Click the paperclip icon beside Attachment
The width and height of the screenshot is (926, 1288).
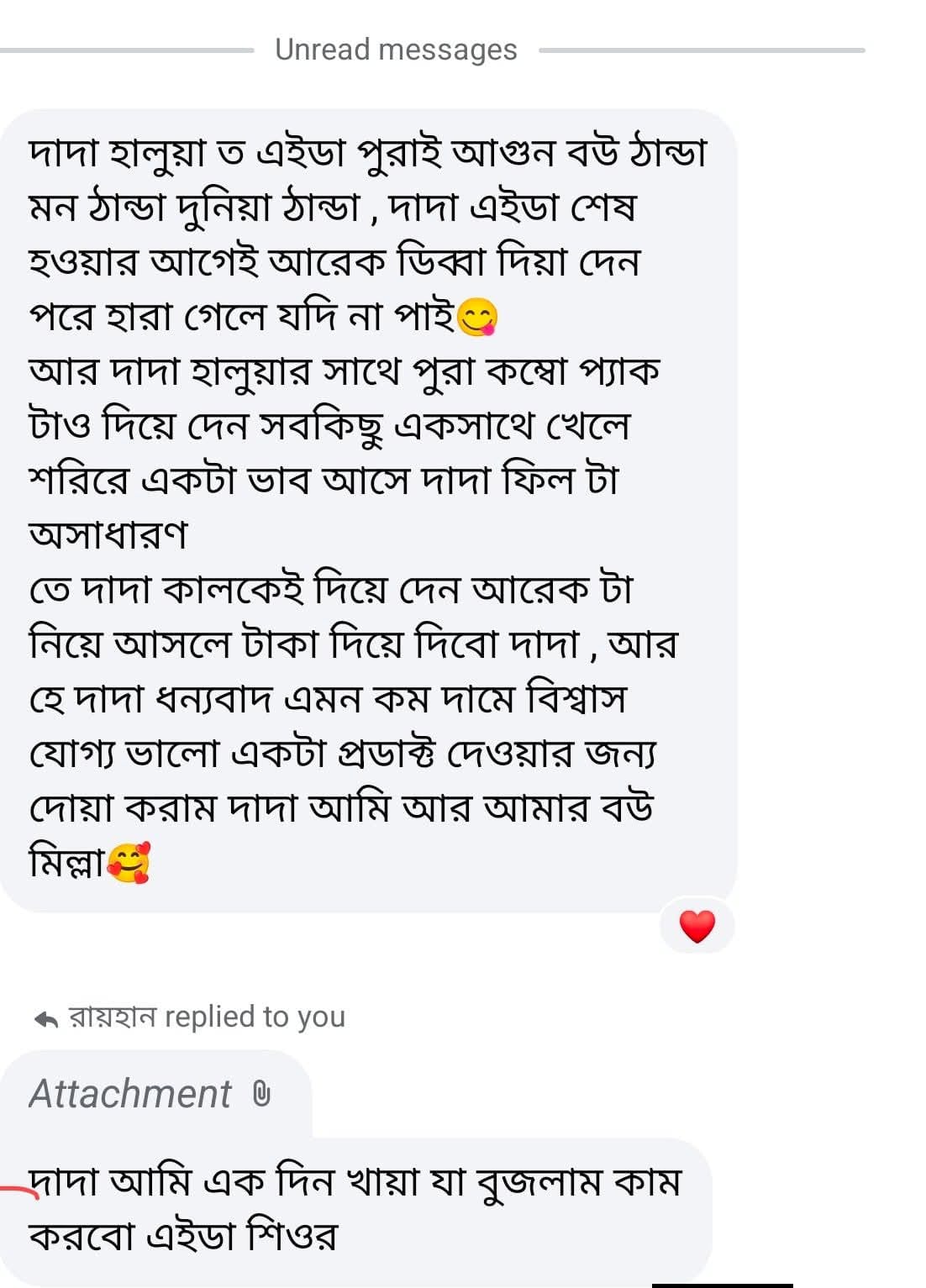(261, 1094)
